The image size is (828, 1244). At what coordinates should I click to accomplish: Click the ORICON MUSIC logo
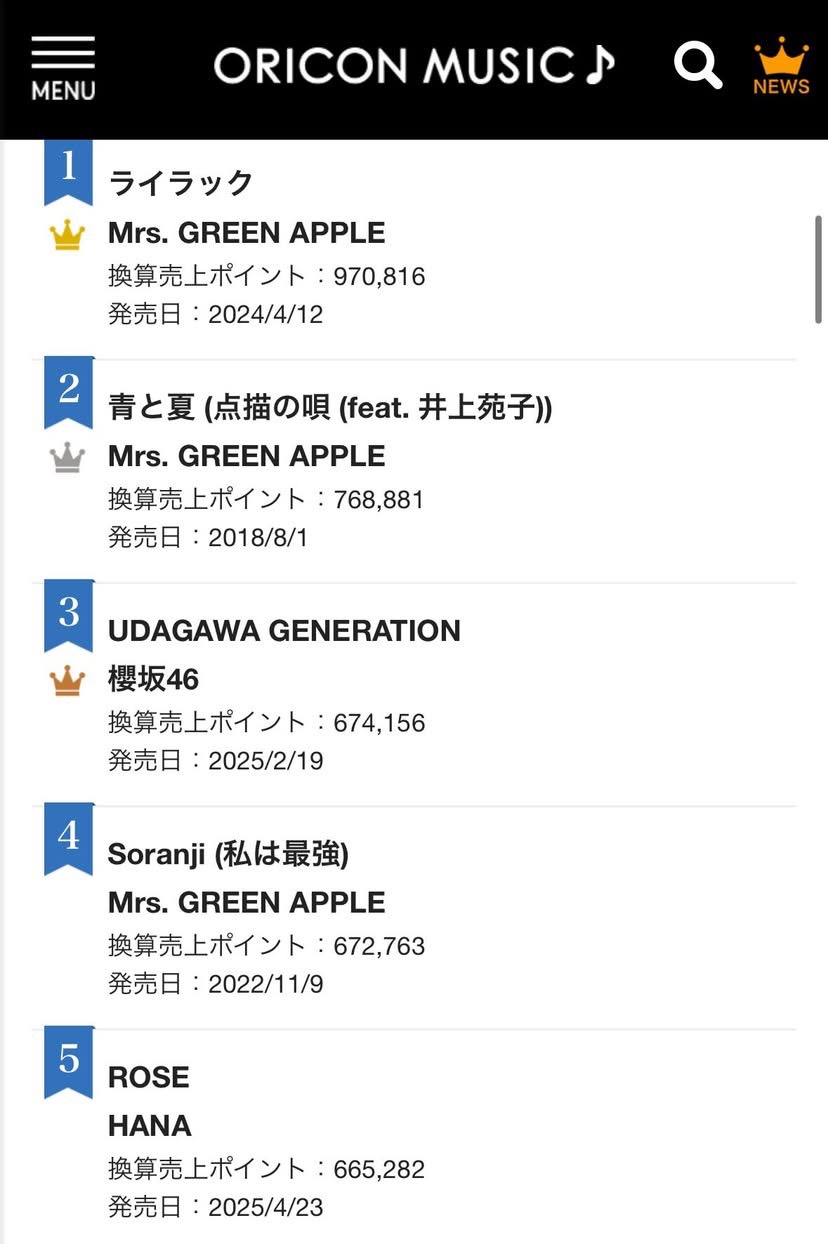click(x=414, y=66)
